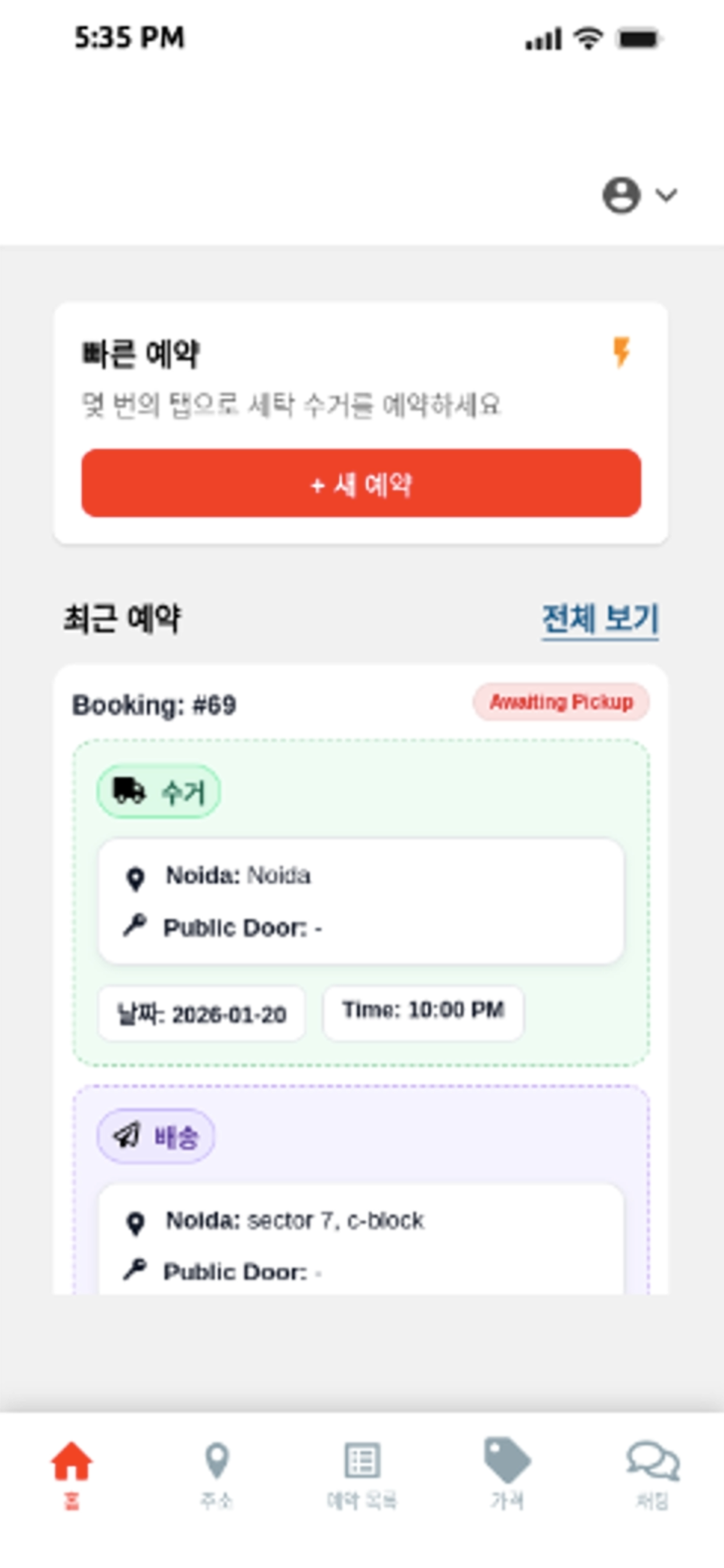This screenshot has width=724, height=1568.
Task: Expand the profile dropdown chevron
Action: click(x=666, y=195)
